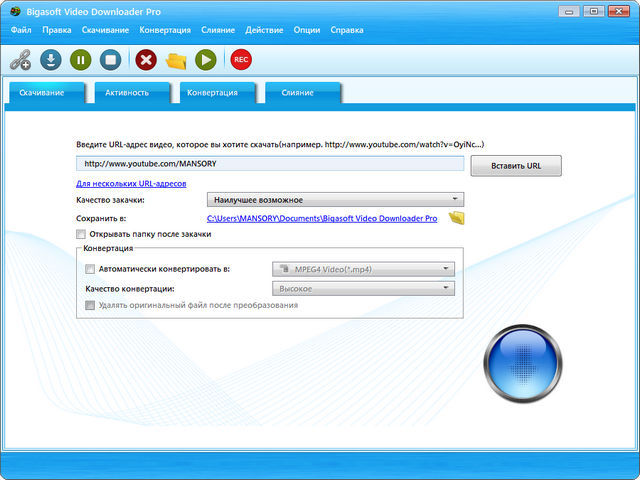Open the download folder from the toolbar
640x480 pixels.
(x=176, y=60)
